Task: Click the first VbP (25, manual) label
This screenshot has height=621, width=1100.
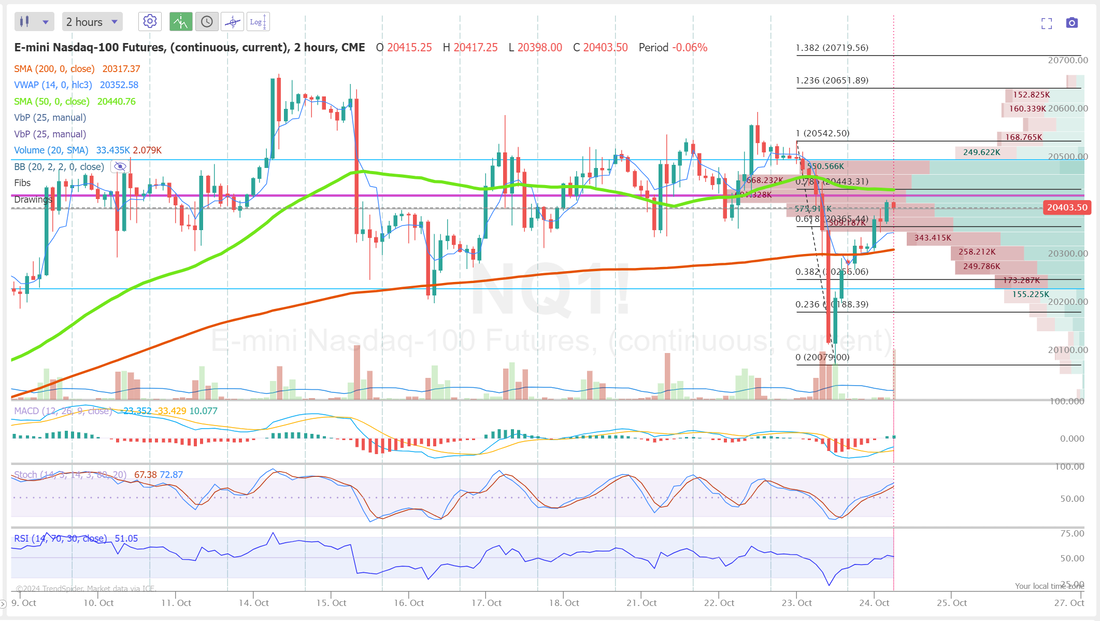Action: tap(50, 118)
